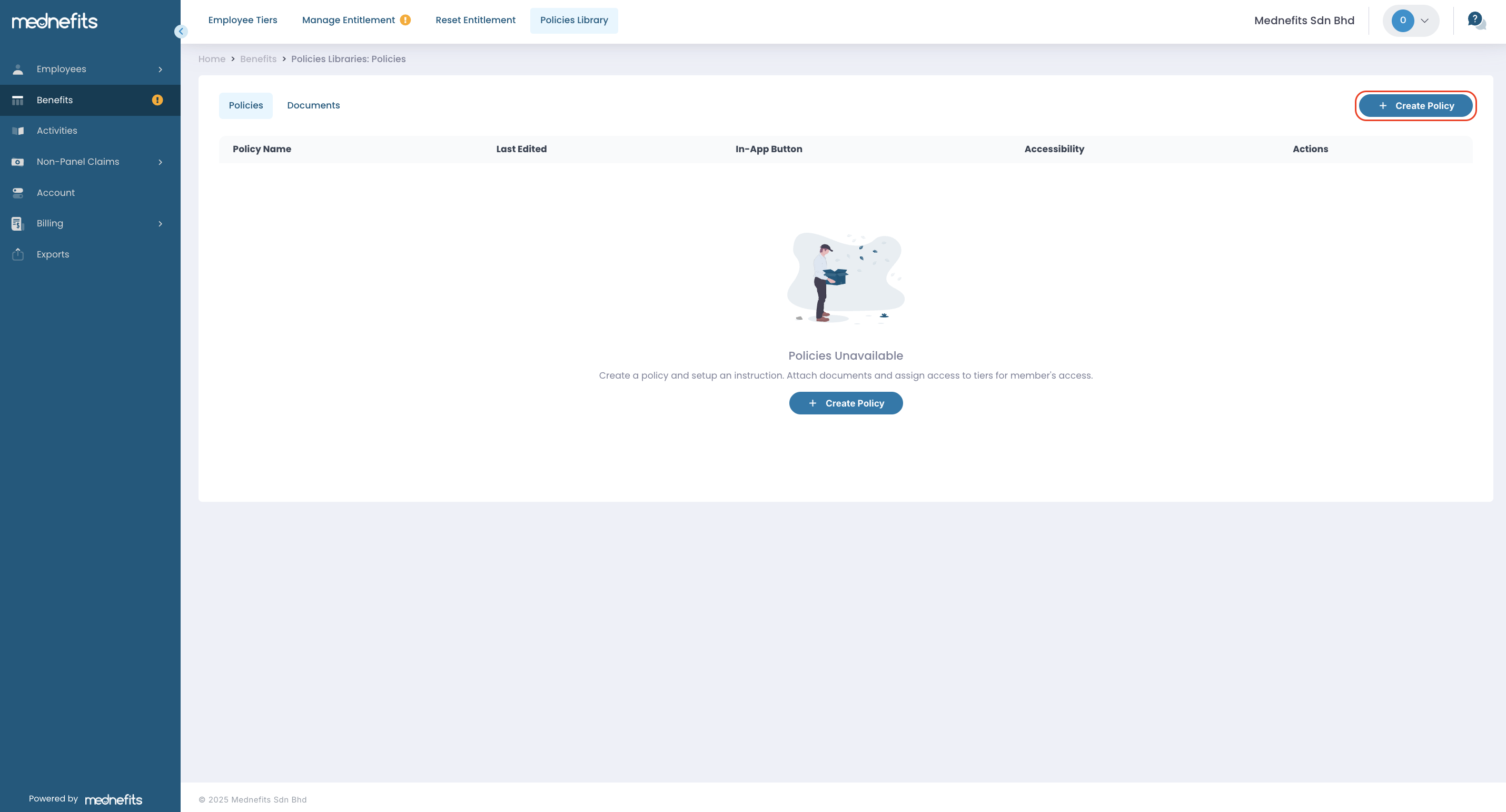
Task: Open the help chat question icon
Action: point(1477,21)
